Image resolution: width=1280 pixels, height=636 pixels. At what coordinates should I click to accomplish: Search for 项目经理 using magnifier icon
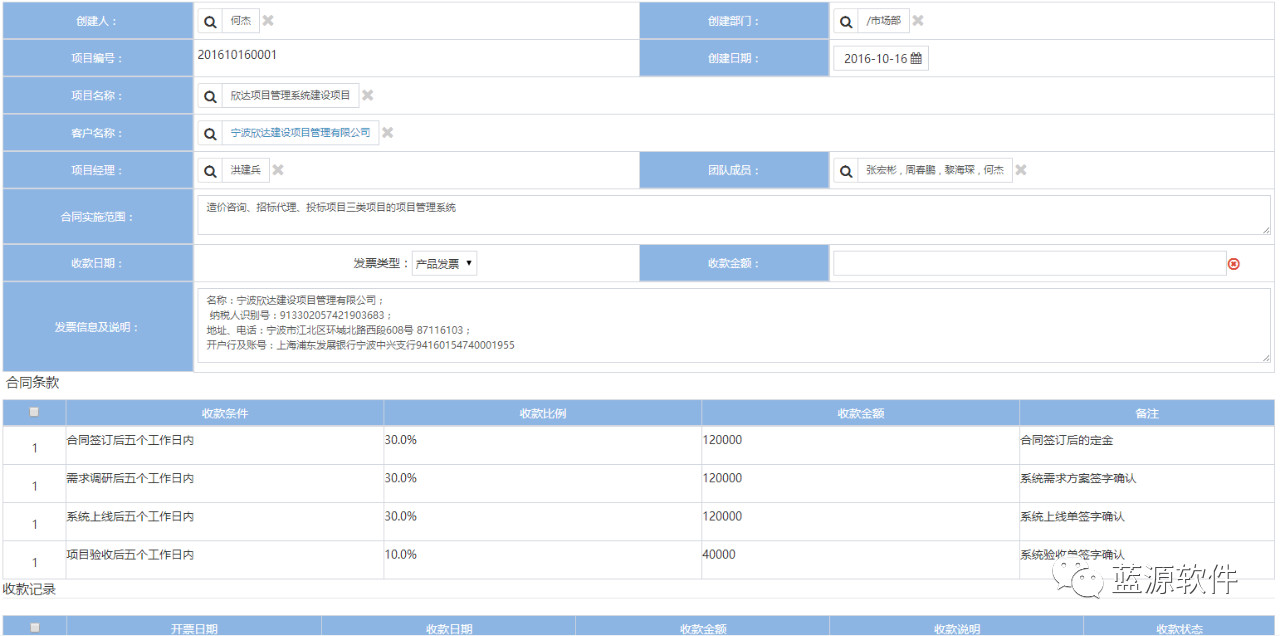click(x=210, y=171)
